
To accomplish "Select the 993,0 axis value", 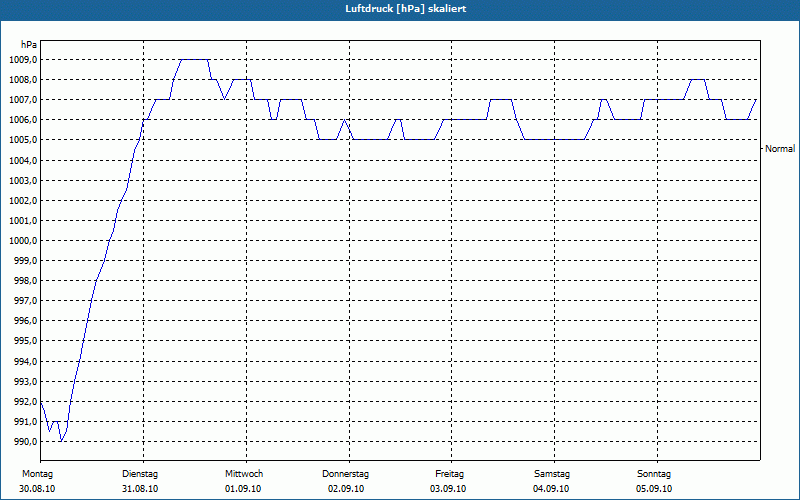I will (x=25, y=382).
